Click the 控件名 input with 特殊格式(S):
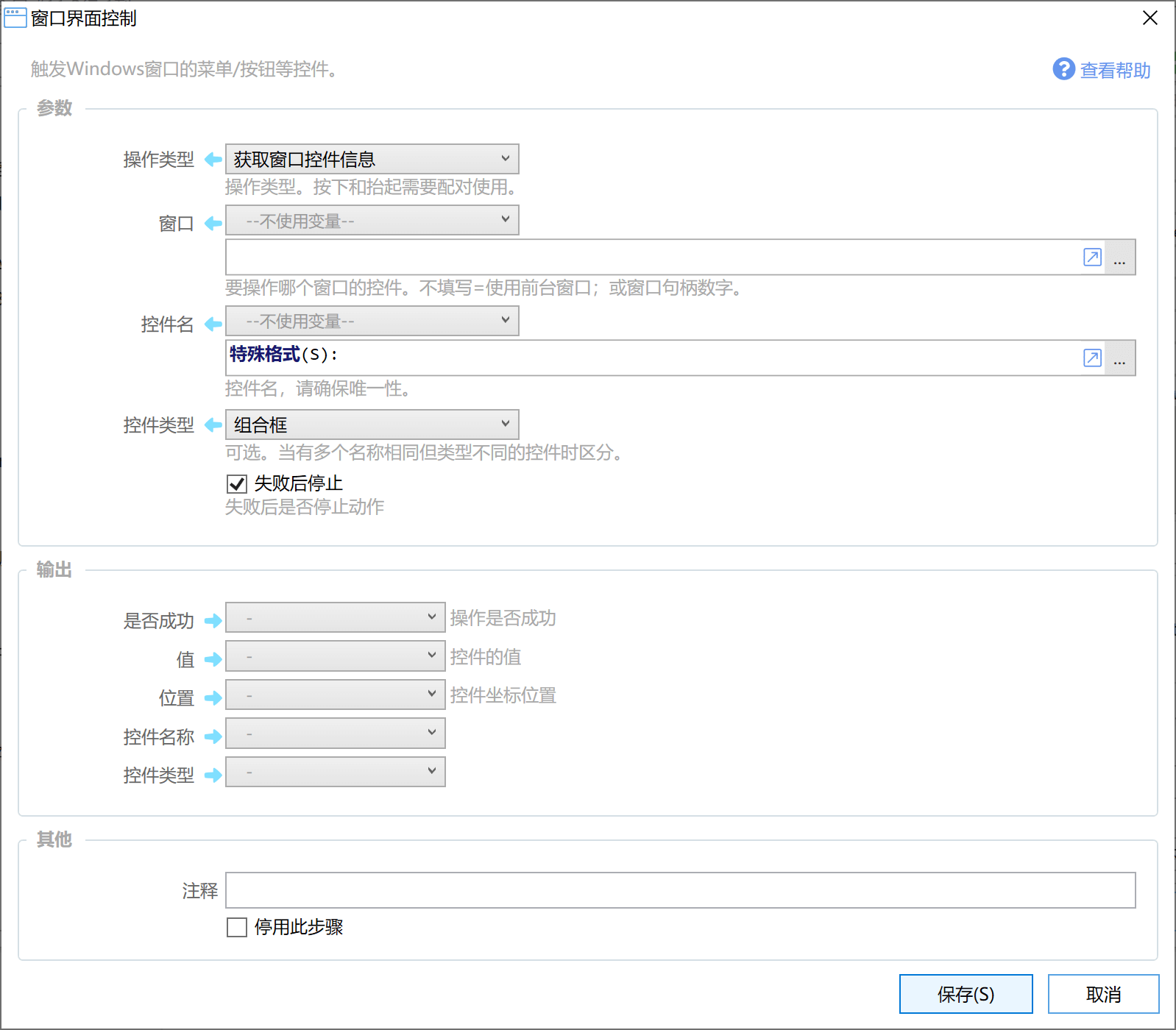The width and height of the screenshot is (1176, 1030). pyautogui.click(x=652, y=358)
